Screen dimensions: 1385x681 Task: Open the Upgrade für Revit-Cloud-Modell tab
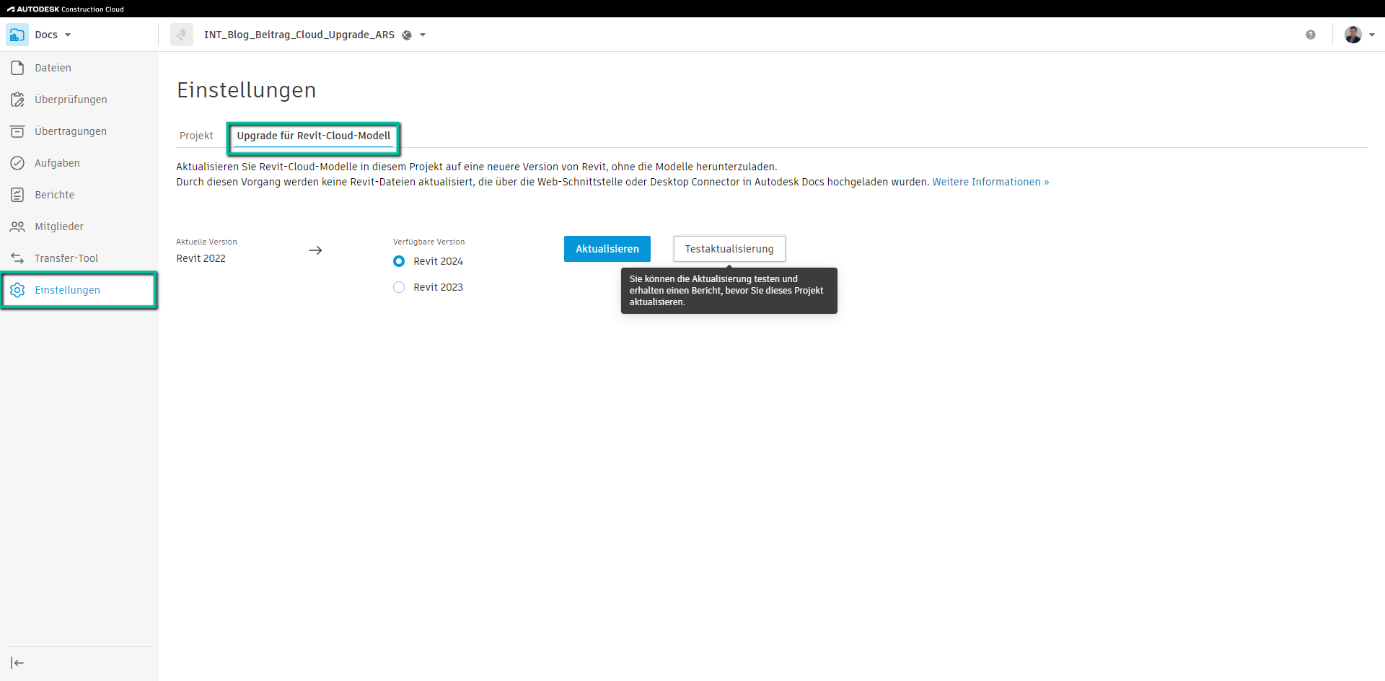pos(313,135)
